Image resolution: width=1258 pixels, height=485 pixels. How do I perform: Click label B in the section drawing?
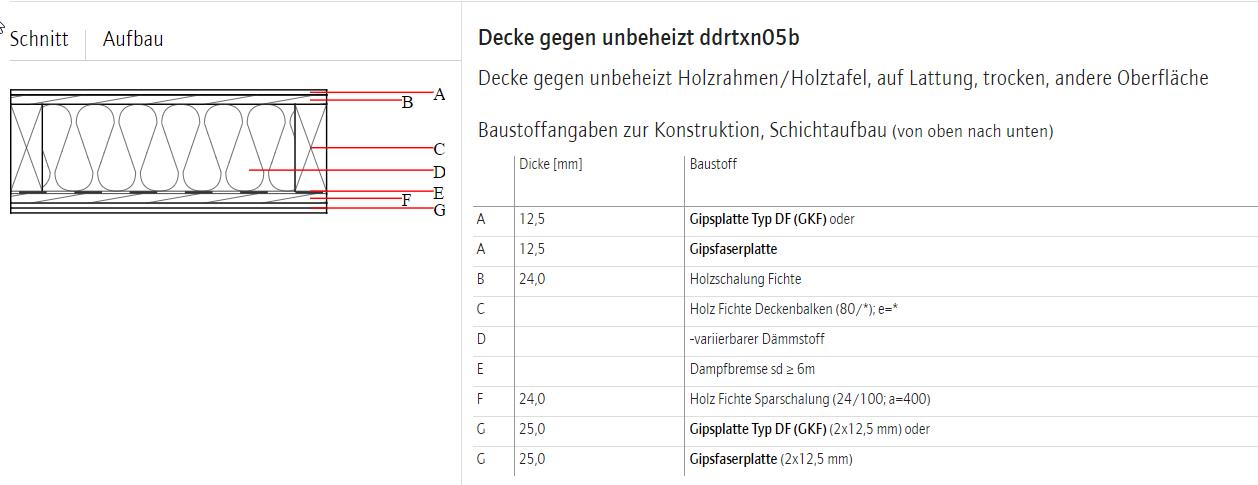407,102
